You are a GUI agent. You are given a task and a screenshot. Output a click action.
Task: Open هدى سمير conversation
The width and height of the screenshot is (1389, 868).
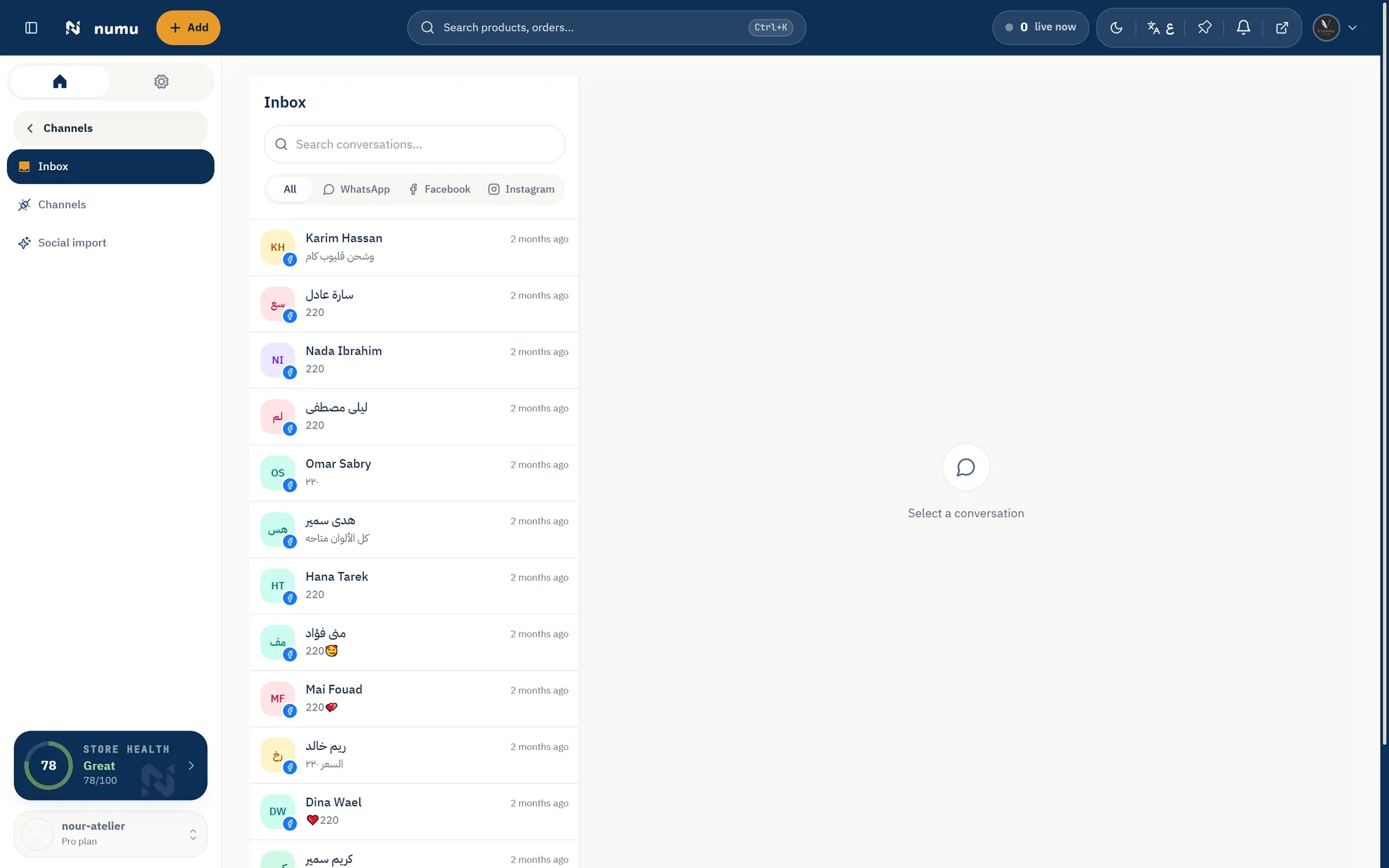[x=414, y=530]
